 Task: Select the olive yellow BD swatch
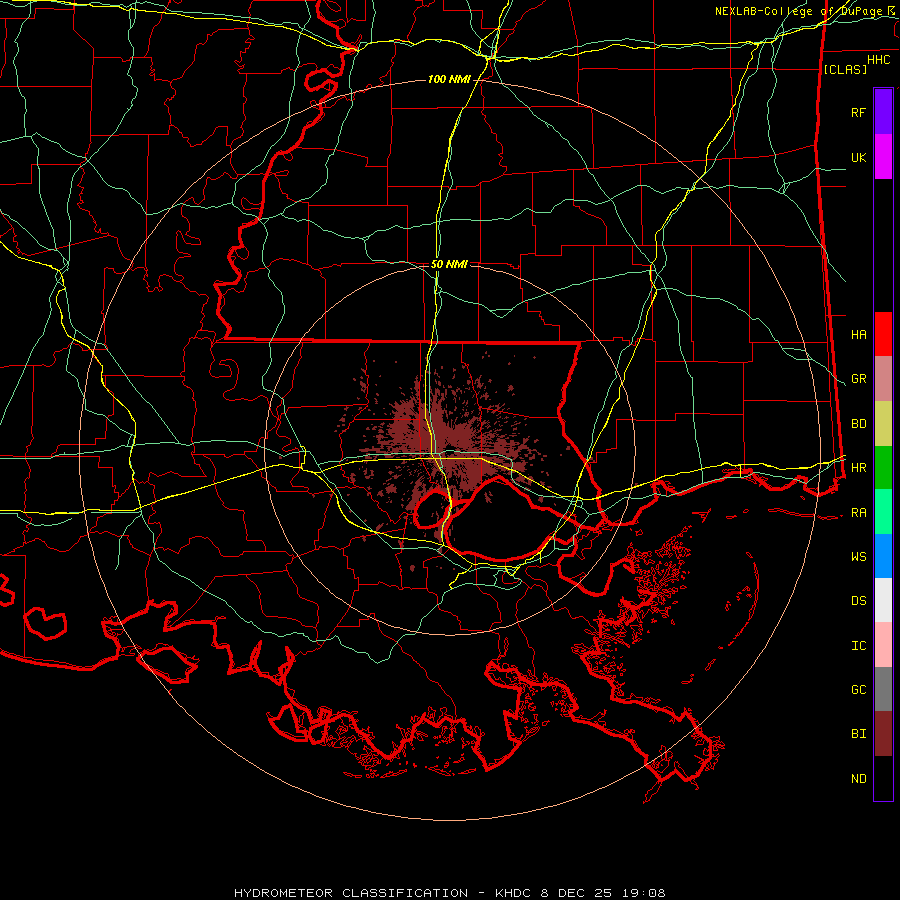(x=883, y=423)
